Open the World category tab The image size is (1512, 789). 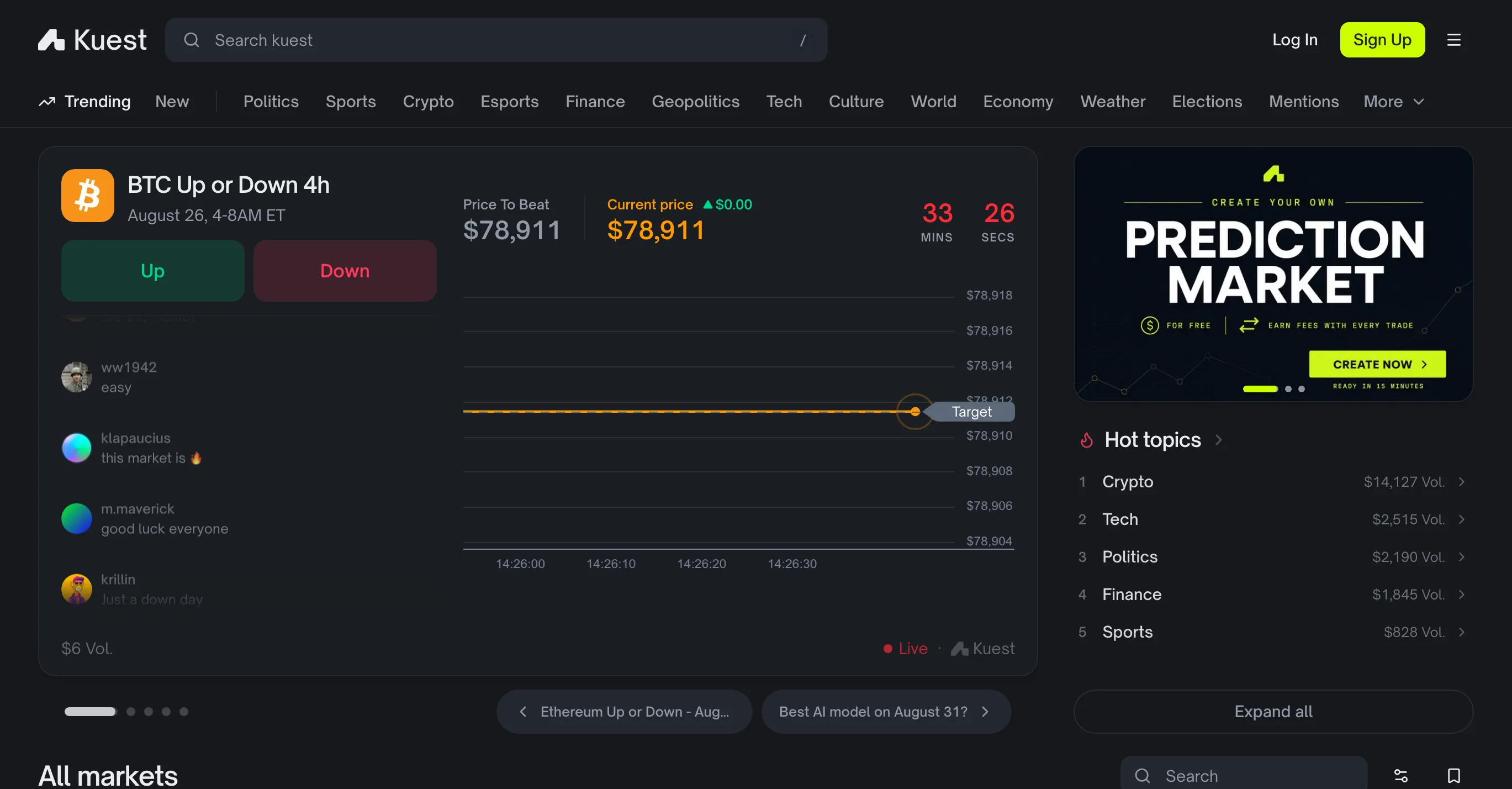[x=933, y=102]
